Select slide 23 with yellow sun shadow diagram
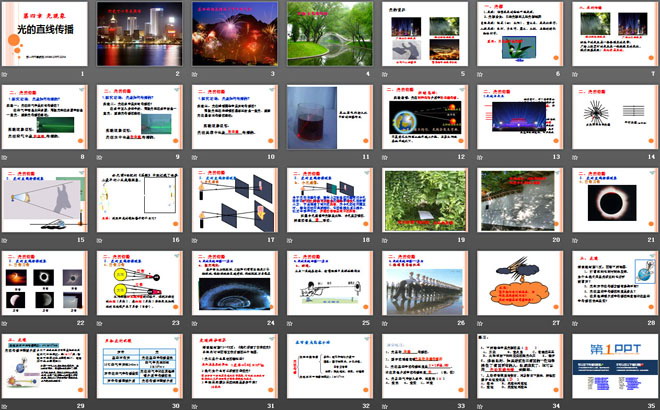 point(140,283)
